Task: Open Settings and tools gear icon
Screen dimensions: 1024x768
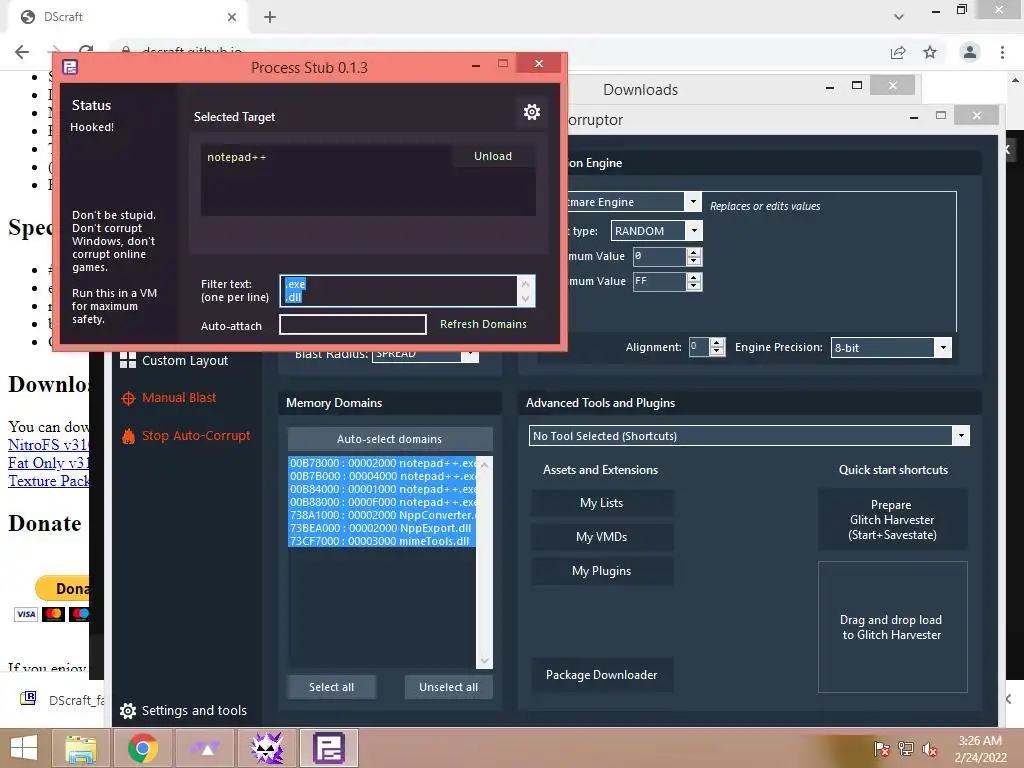Action: tap(128, 711)
